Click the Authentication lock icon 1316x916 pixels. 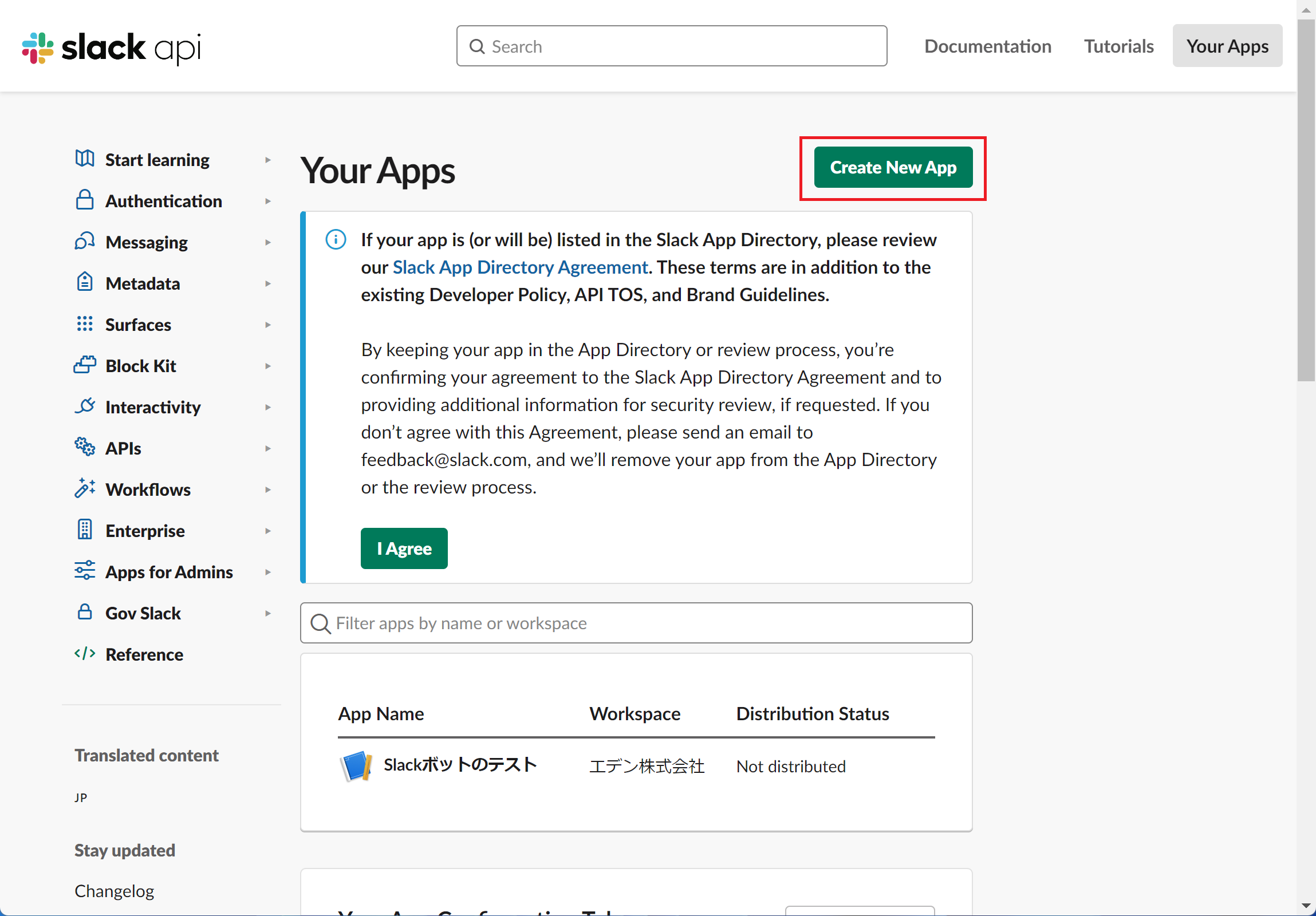(x=85, y=199)
